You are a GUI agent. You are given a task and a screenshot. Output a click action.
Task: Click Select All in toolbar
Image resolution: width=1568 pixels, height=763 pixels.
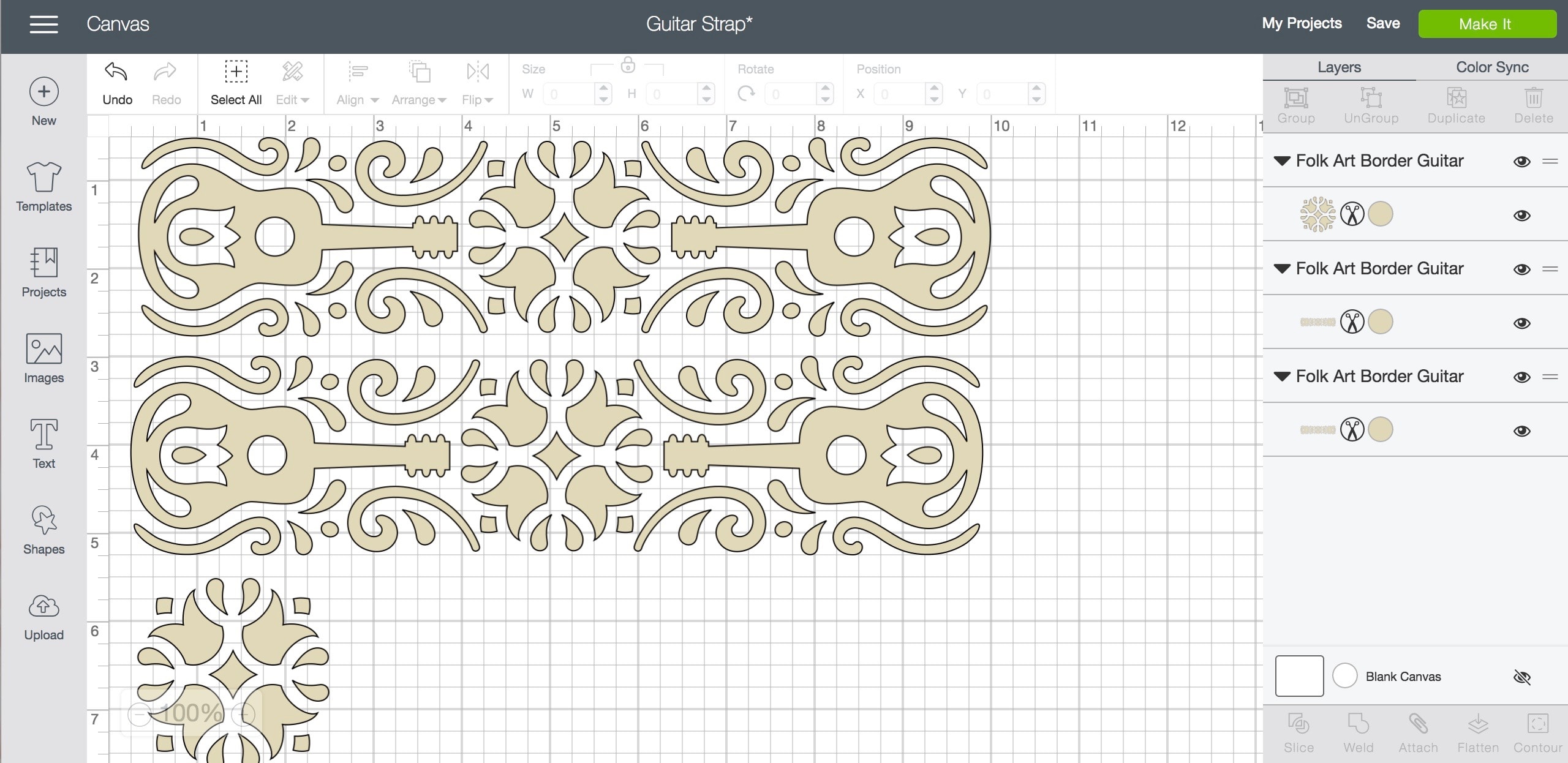pyautogui.click(x=236, y=84)
